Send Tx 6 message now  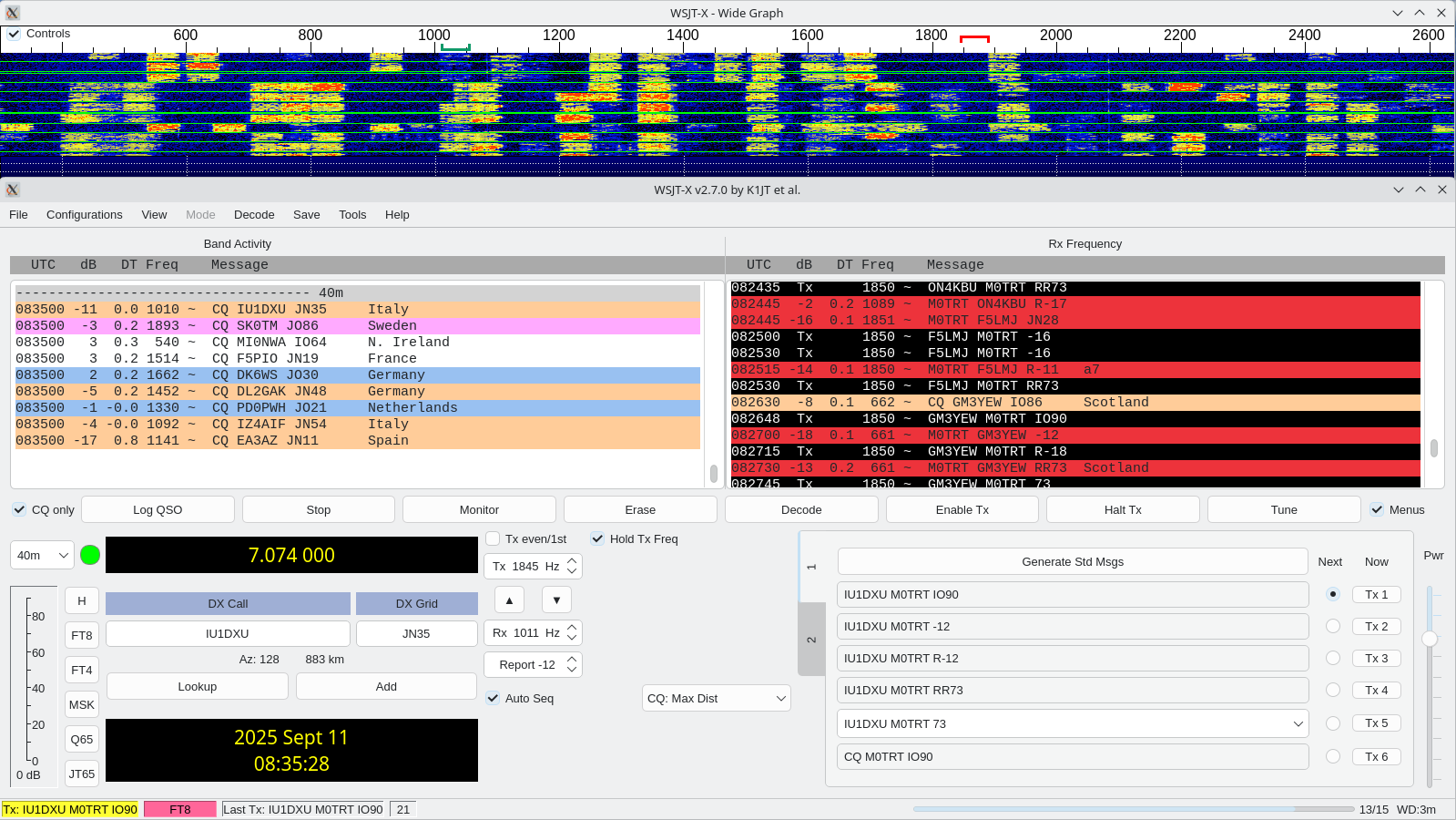(x=1377, y=756)
